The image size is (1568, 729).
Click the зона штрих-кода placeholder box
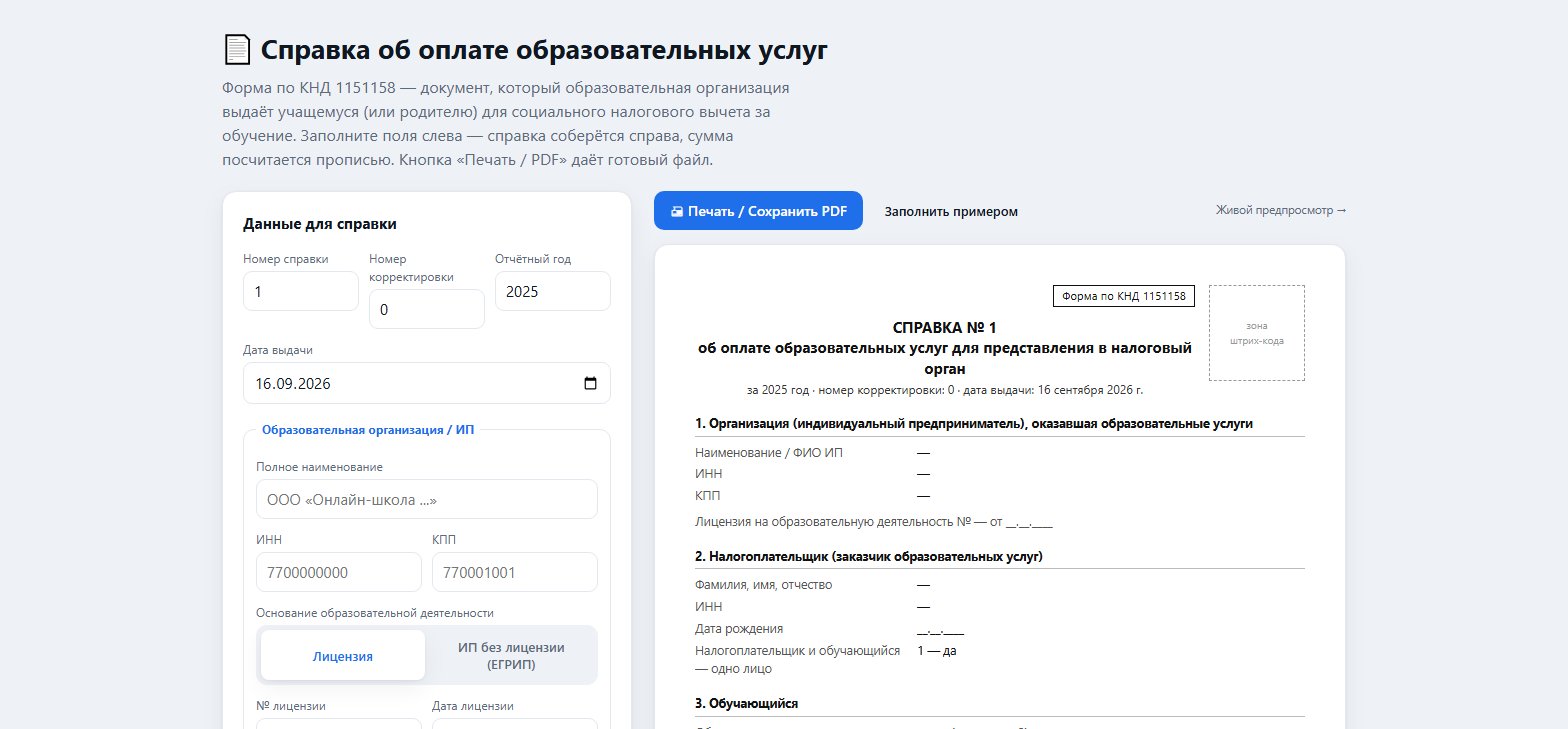[1257, 333]
